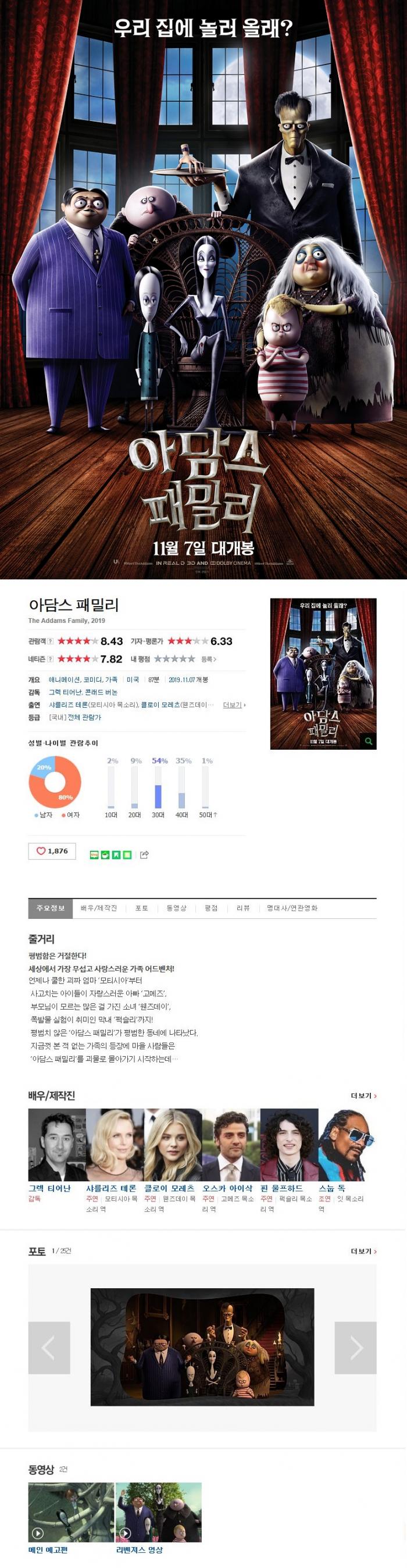Open 더보기 for the 배우/제작진 section
407x1568 pixels.
tap(364, 1096)
